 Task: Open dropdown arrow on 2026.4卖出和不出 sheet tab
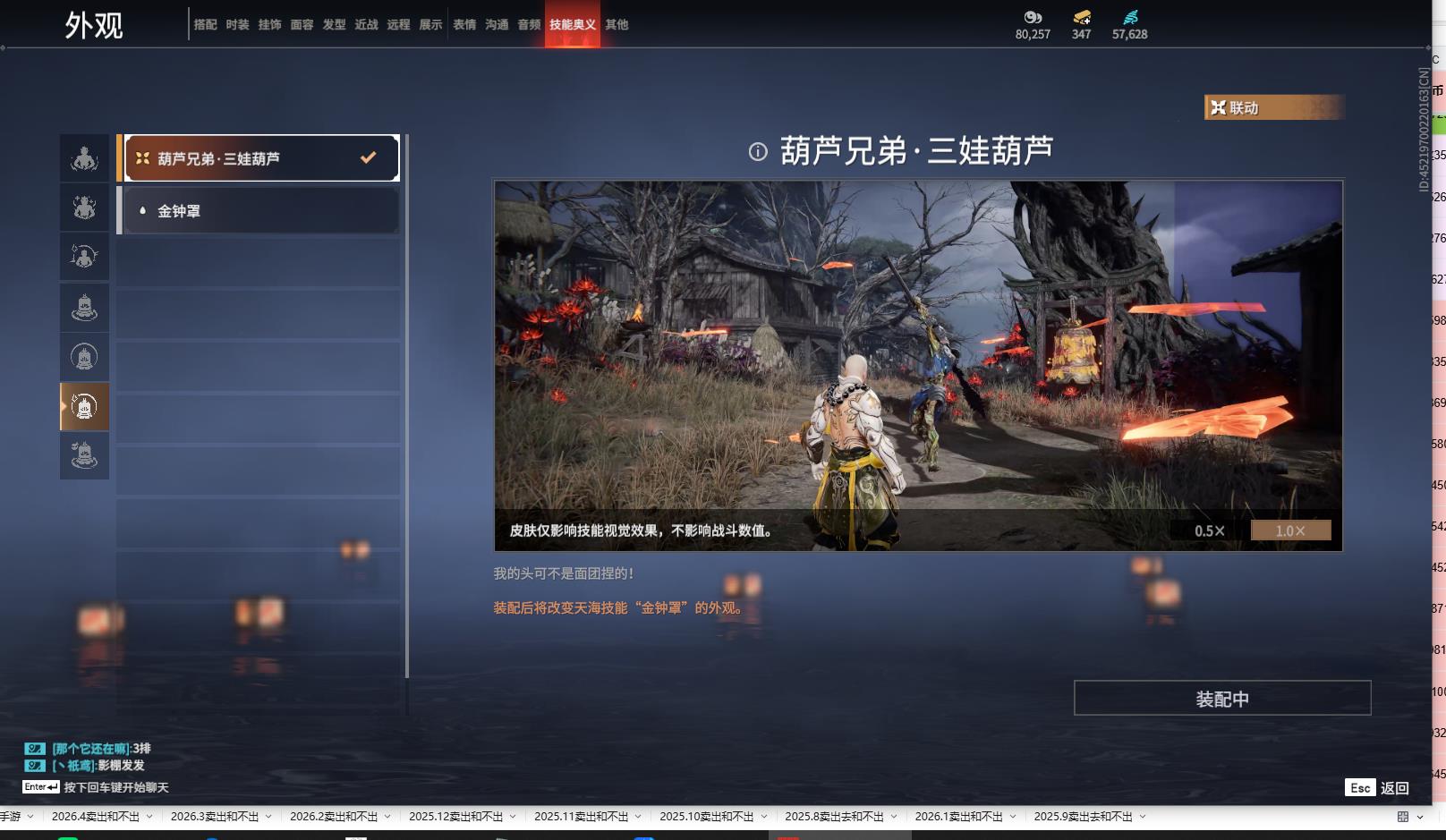pos(149,817)
